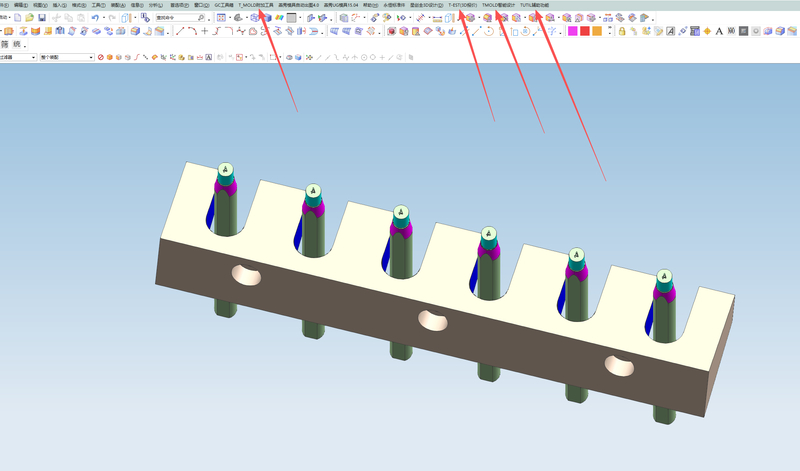Screen dimensions: 800x471
Task: Create a new file with New icon
Action: [x=17, y=18]
